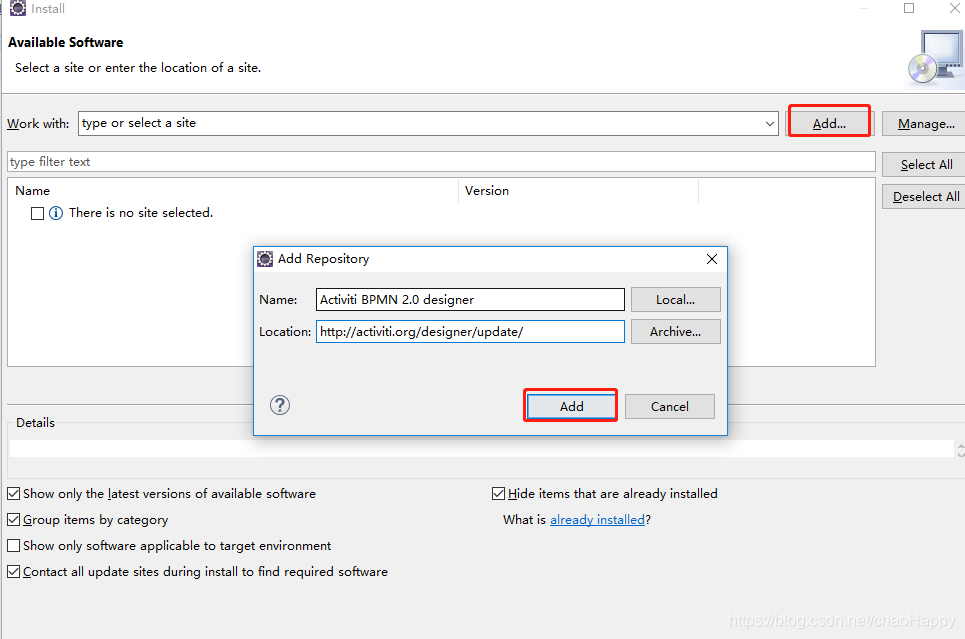This screenshot has height=639, width=965.
Task: Uncheck Group items by category
Action: [14, 520]
